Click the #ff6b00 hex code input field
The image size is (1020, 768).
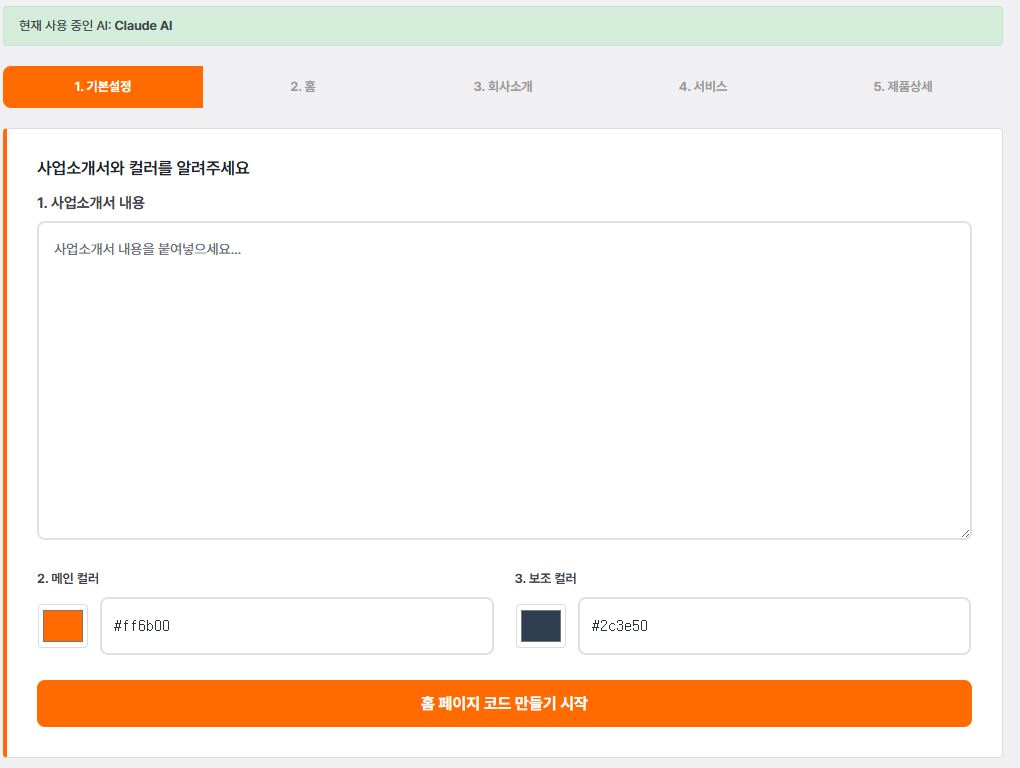[297, 625]
